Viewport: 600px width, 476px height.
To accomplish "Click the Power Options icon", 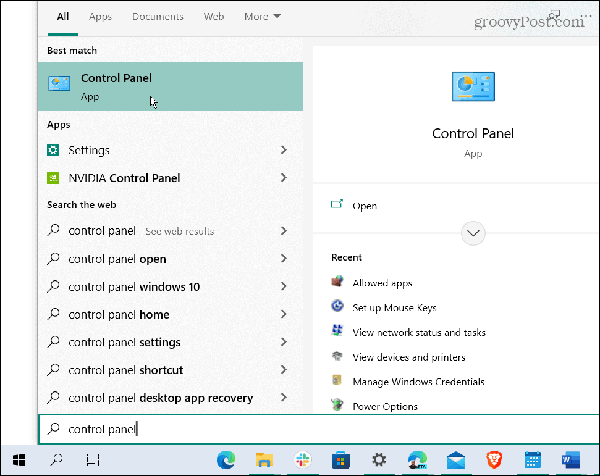I will pos(337,405).
